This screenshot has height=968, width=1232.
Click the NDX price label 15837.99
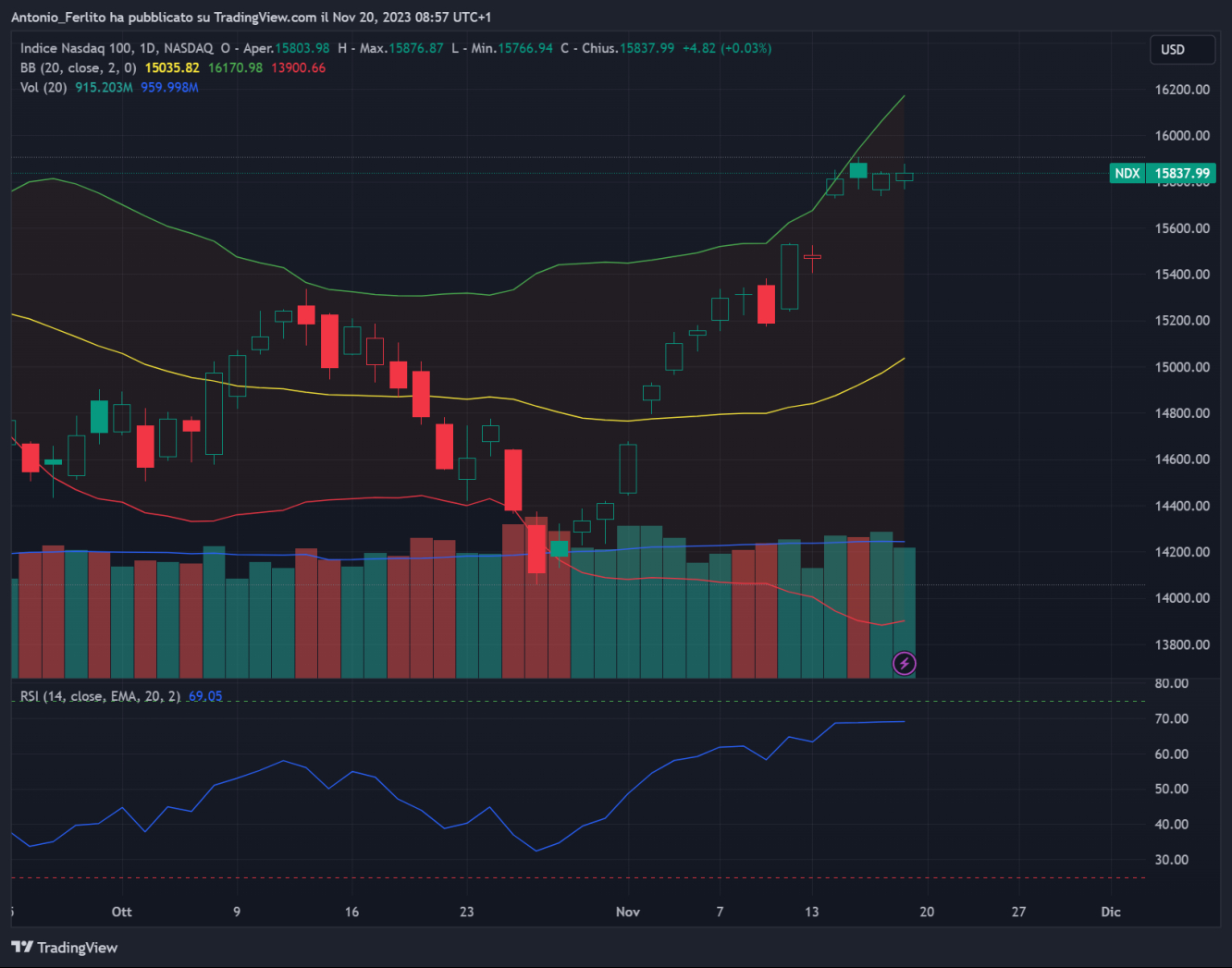pyautogui.click(x=1163, y=173)
